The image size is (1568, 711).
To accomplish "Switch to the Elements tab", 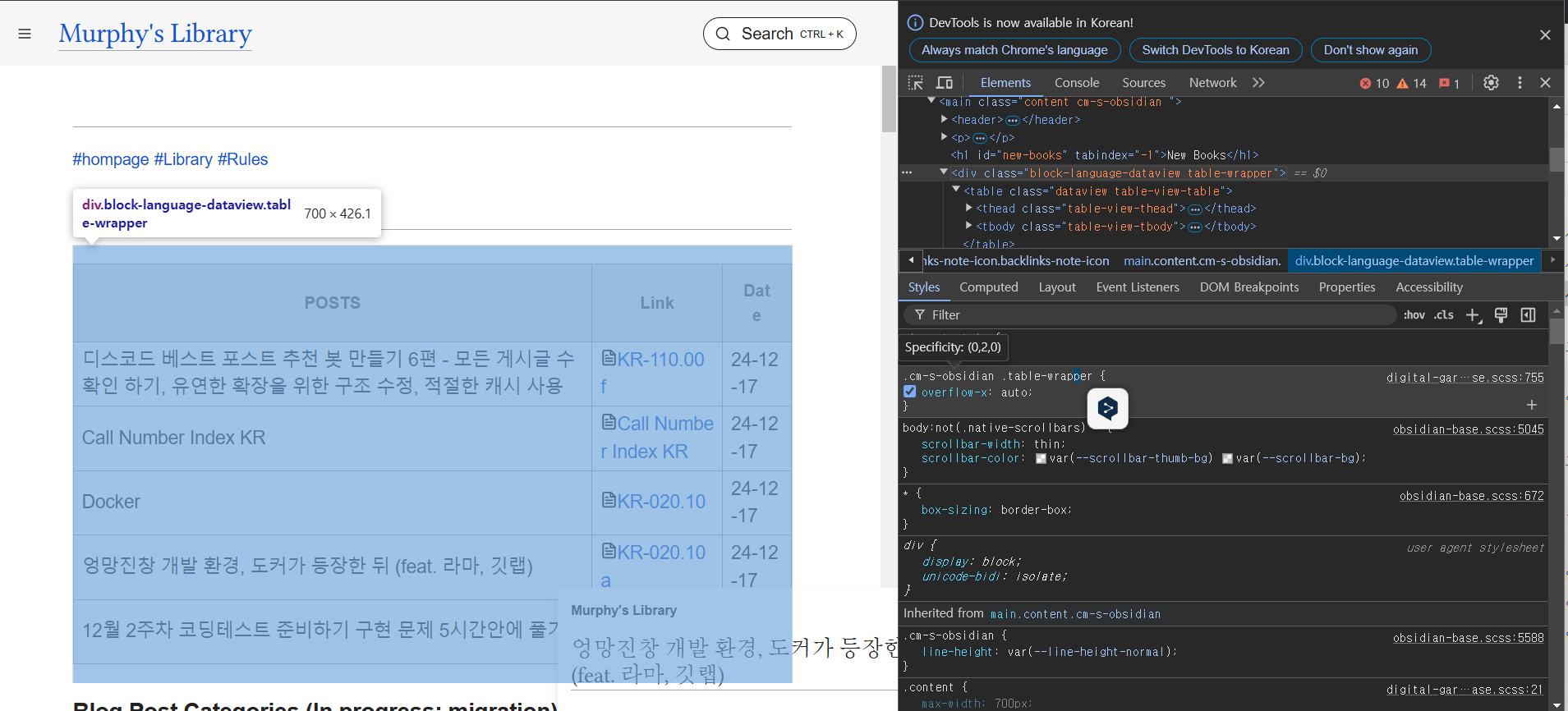I will coord(1005,83).
